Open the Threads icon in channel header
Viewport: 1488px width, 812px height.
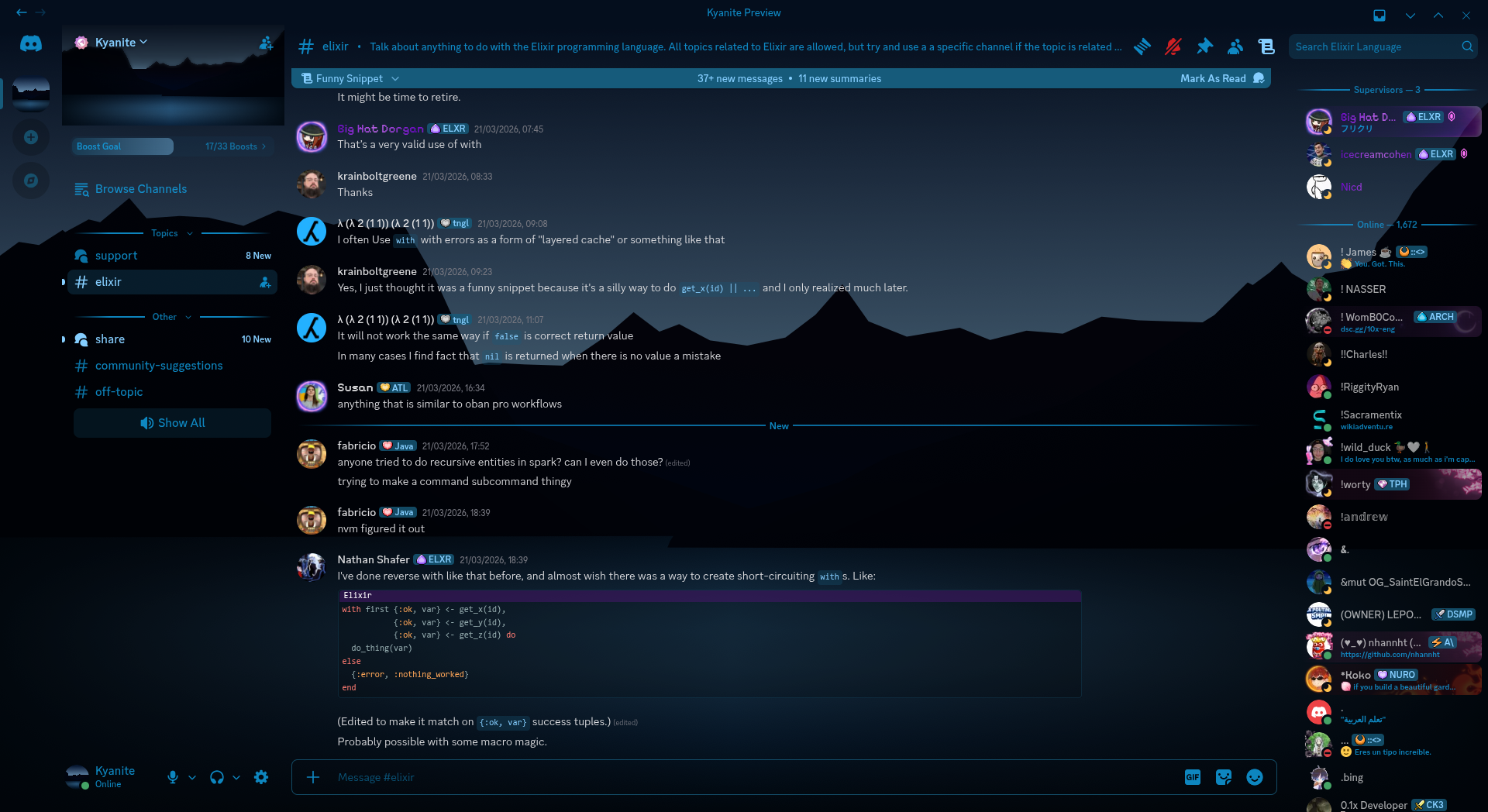click(x=1142, y=46)
